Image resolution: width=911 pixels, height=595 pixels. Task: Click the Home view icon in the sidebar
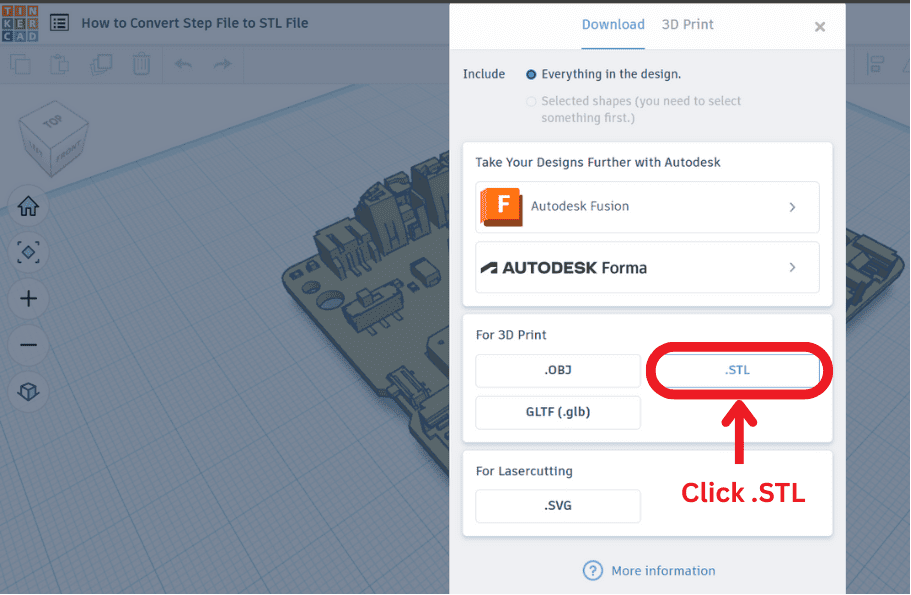28,206
